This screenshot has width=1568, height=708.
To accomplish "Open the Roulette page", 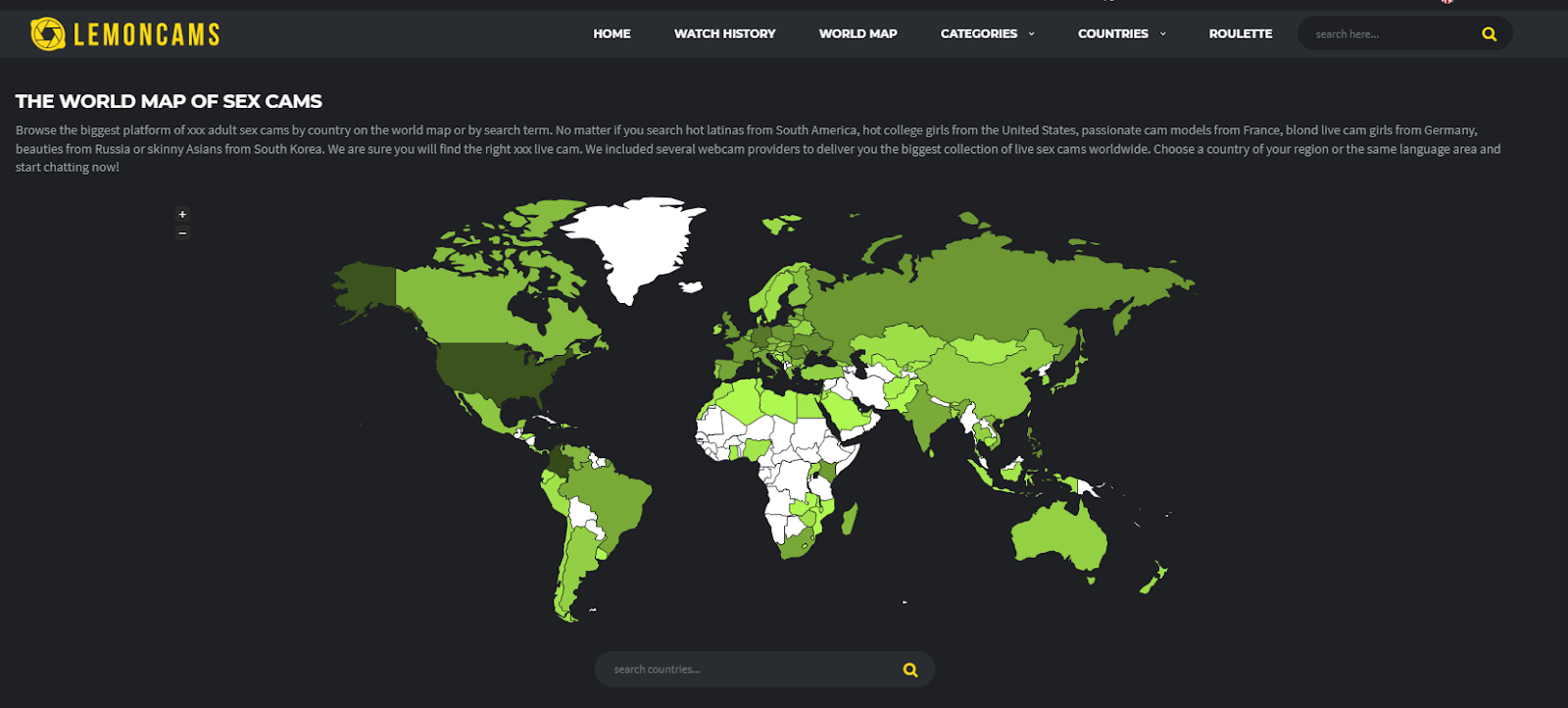I will tap(1240, 34).
